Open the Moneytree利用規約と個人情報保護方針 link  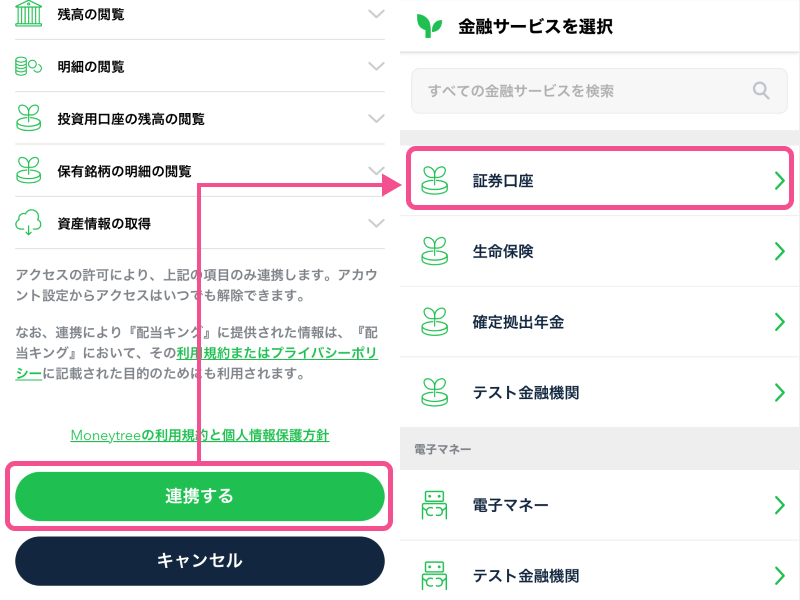tap(199, 435)
